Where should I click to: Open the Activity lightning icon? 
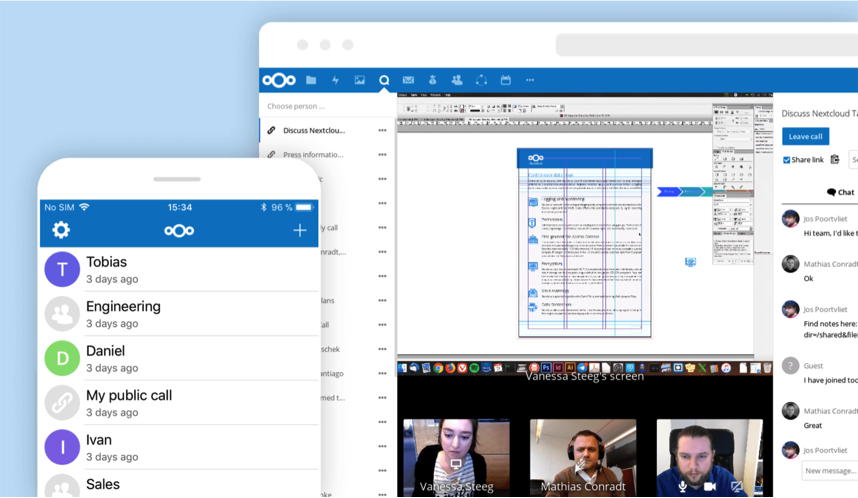(x=335, y=80)
